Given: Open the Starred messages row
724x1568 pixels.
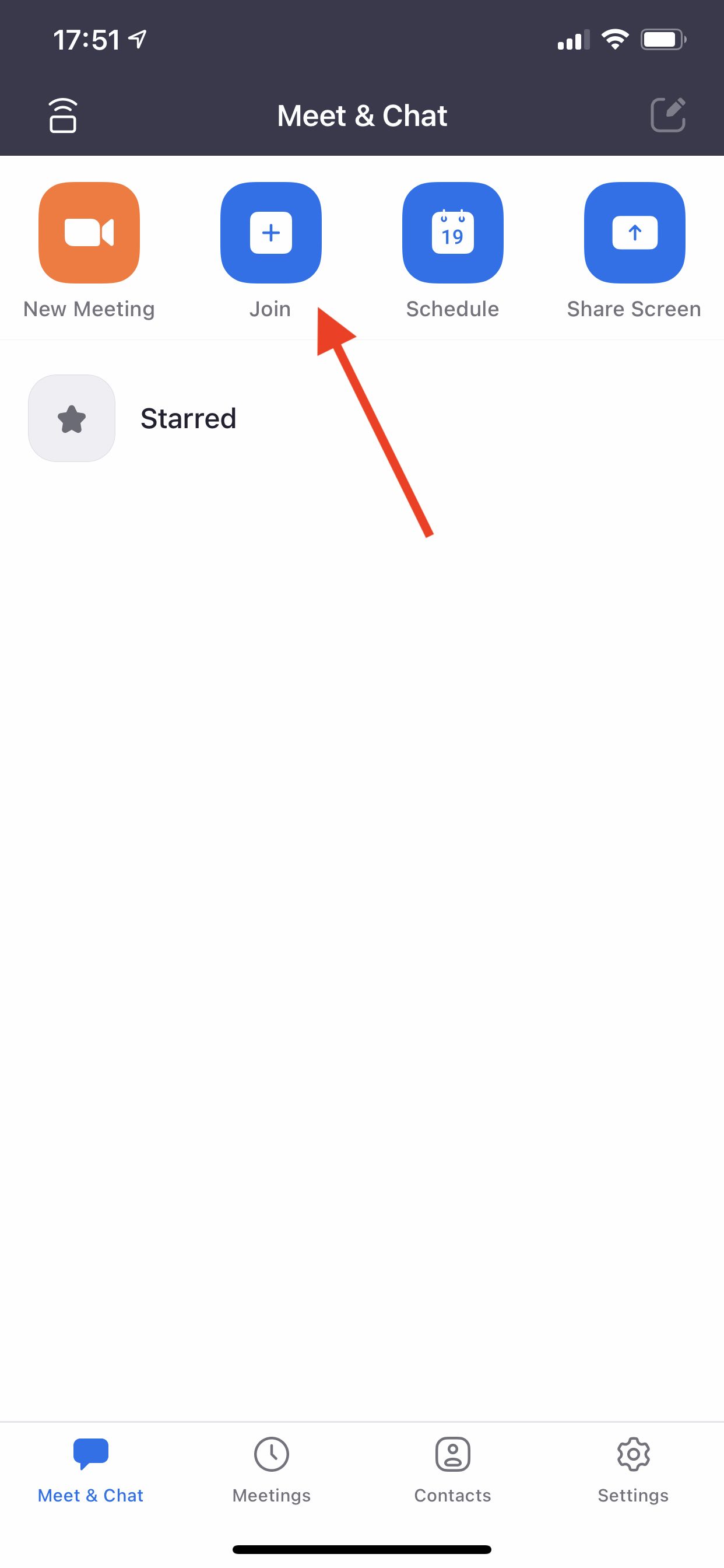Looking at the screenshot, I should (362, 418).
